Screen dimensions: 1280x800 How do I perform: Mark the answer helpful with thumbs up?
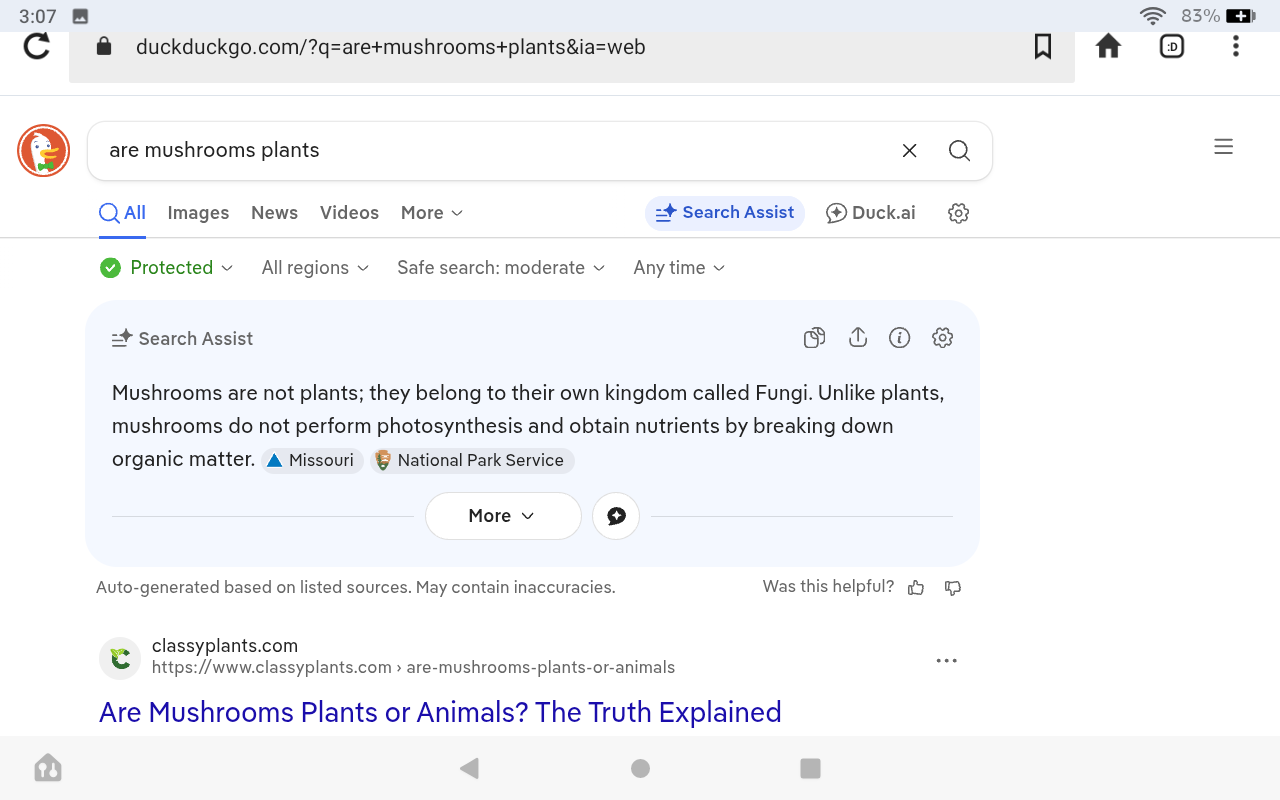click(x=916, y=588)
